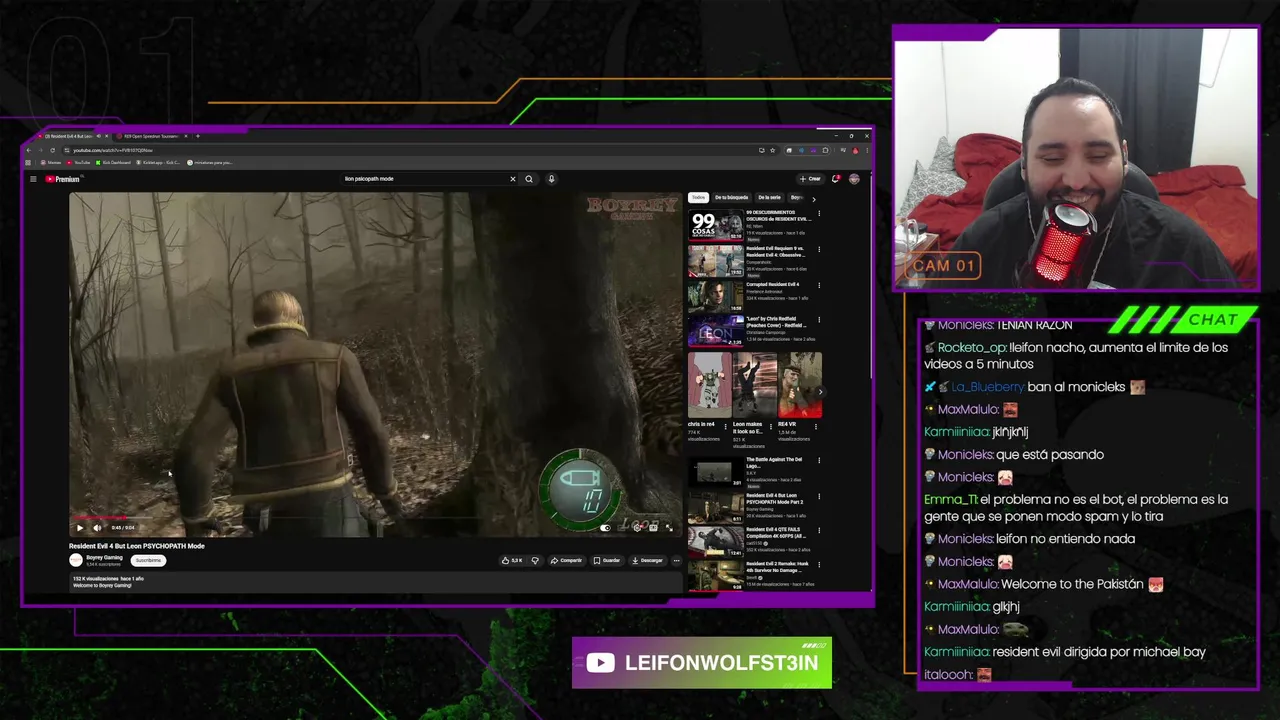Open the 'Leon makes it look so E...' short
The width and height of the screenshot is (1280, 720).
pyautogui.click(x=754, y=385)
